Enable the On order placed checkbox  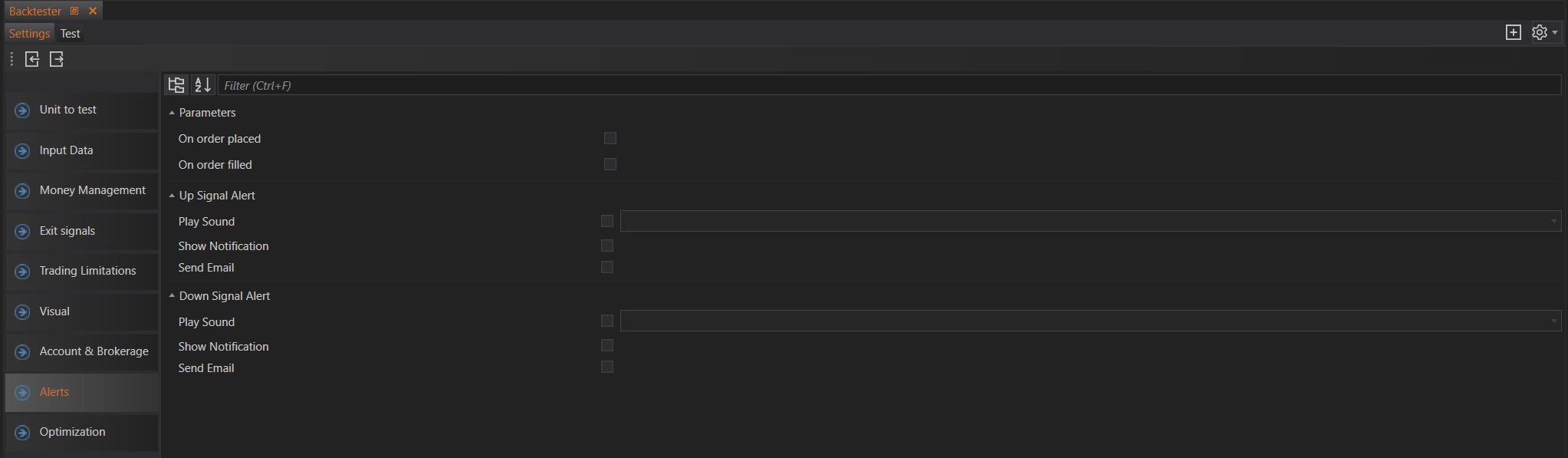[x=610, y=138]
